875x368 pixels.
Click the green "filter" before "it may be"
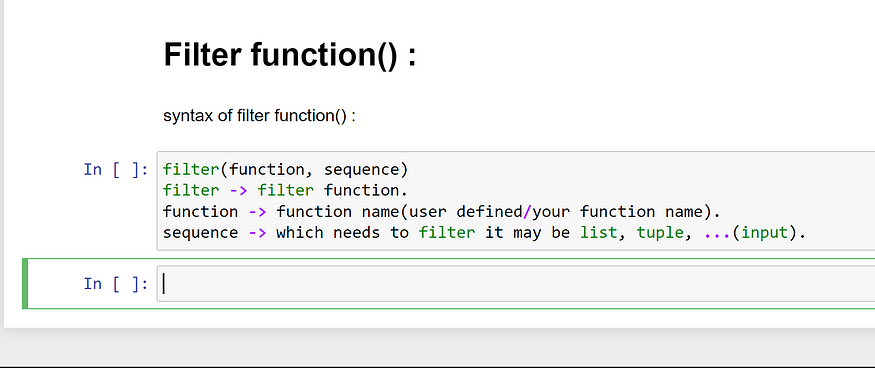click(x=446, y=232)
